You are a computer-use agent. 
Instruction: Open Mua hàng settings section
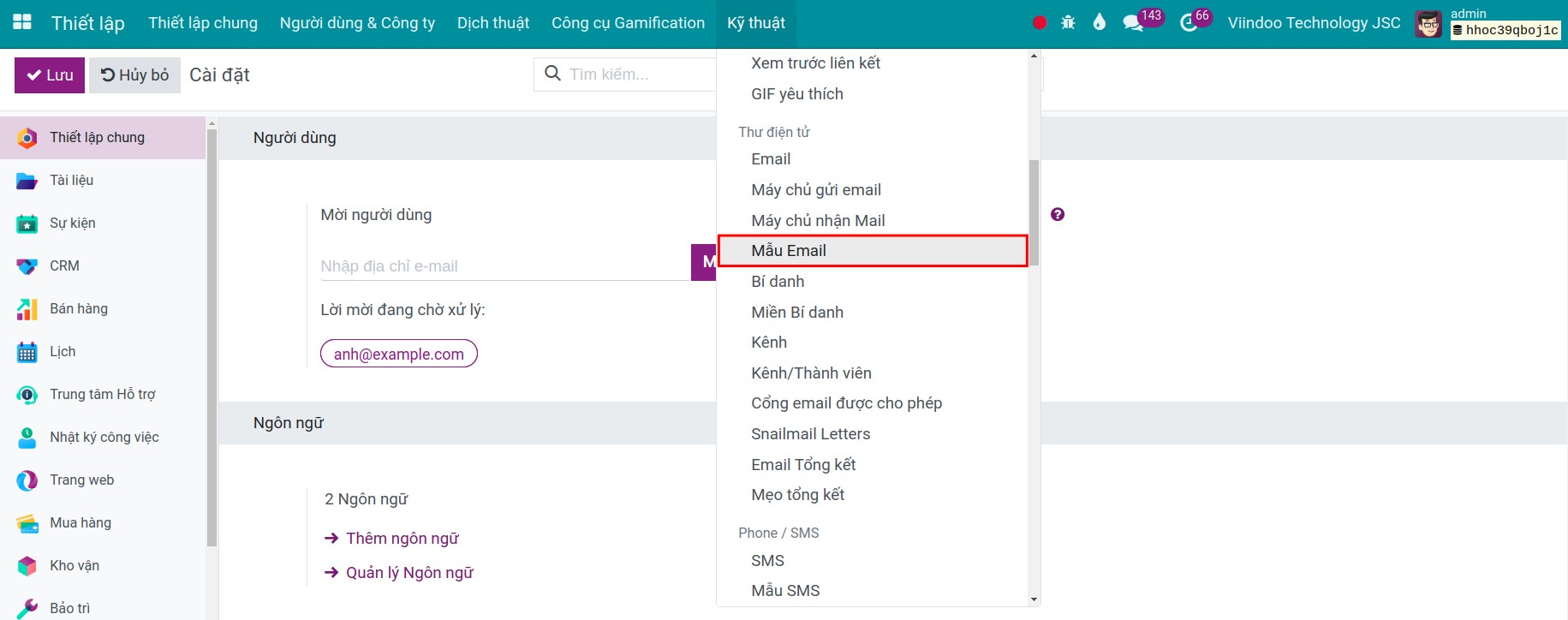[x=103, y=523]
